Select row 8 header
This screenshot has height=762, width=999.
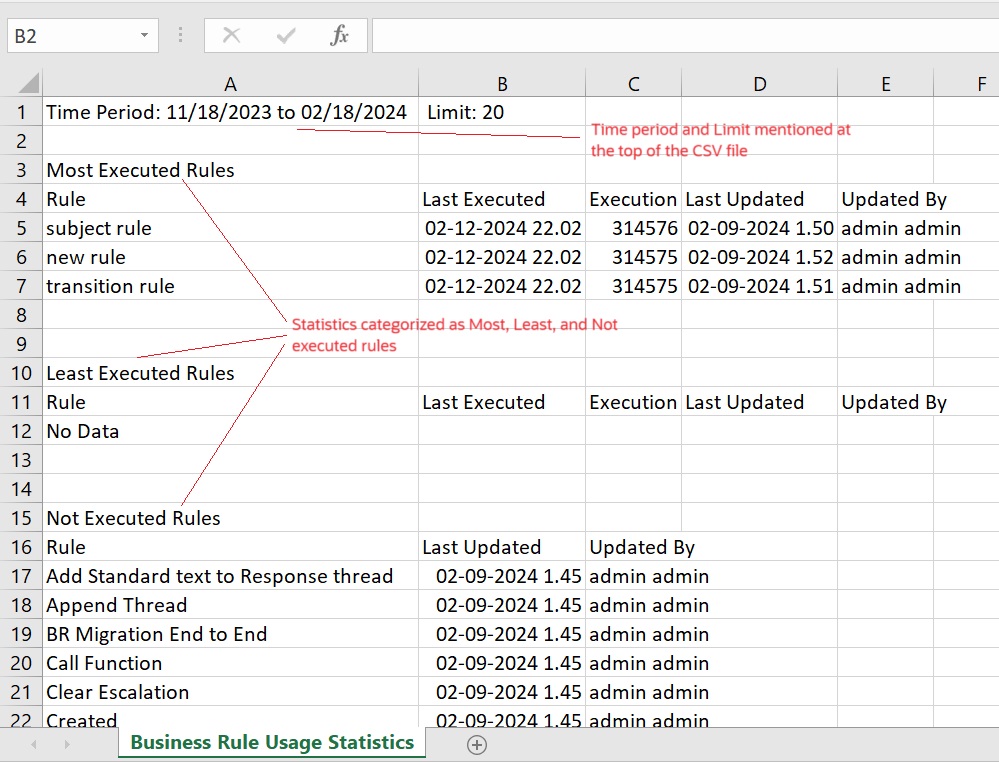point(21,315)
